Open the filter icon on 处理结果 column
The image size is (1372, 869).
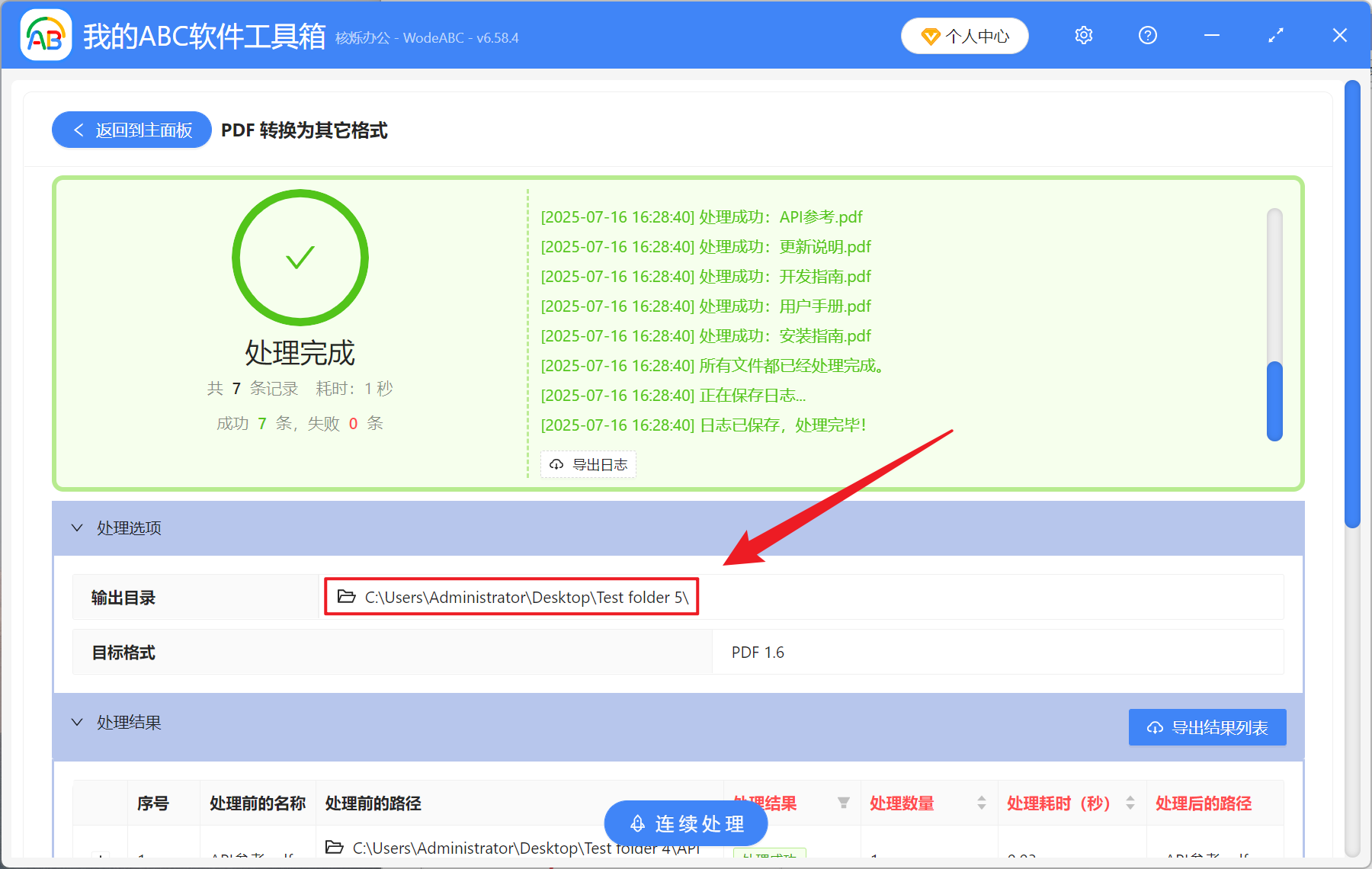(x=845, y=803)
